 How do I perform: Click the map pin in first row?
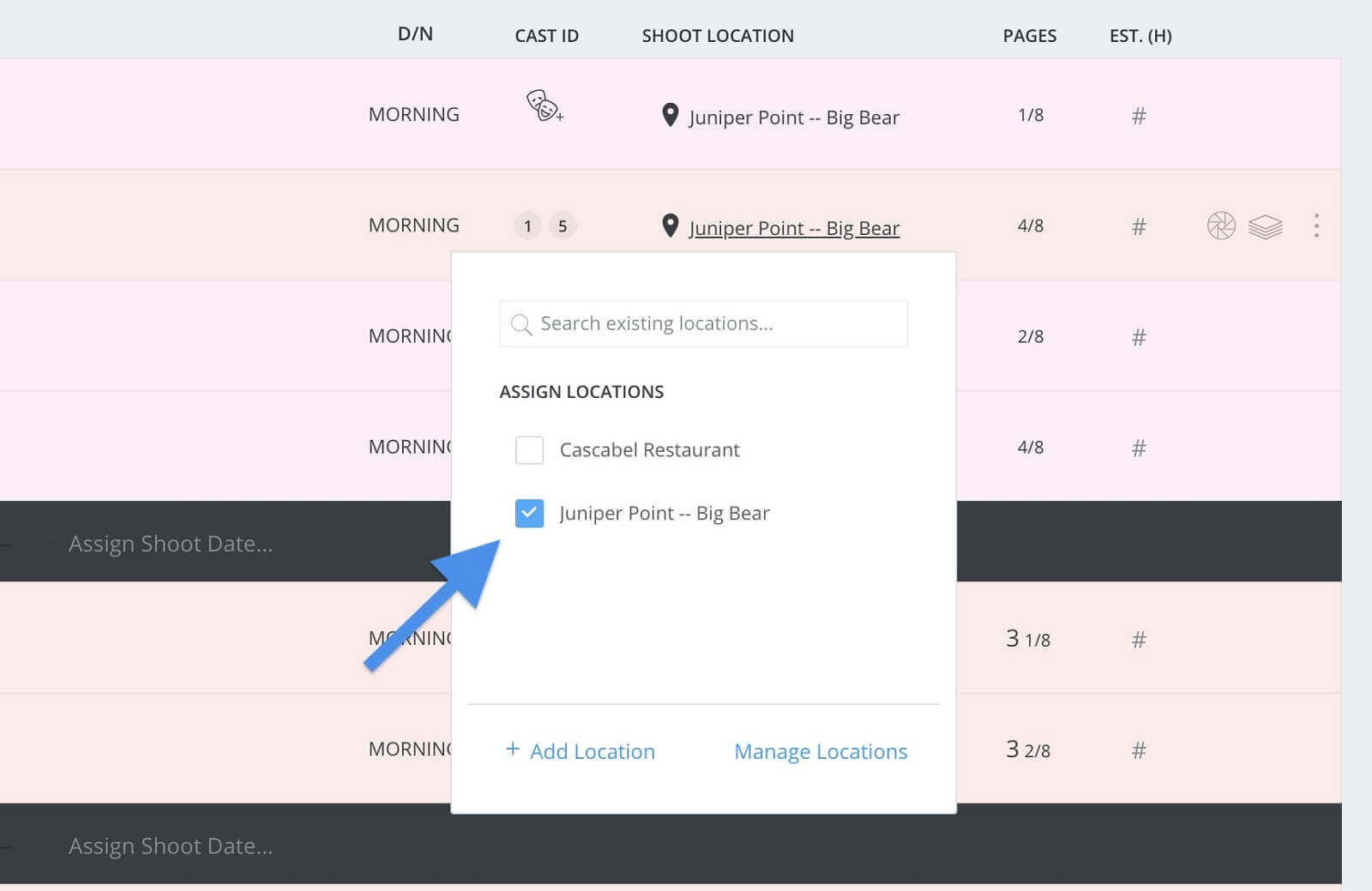[671, 115]
